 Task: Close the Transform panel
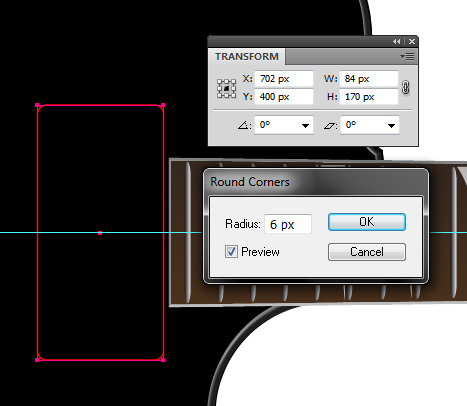412,42
